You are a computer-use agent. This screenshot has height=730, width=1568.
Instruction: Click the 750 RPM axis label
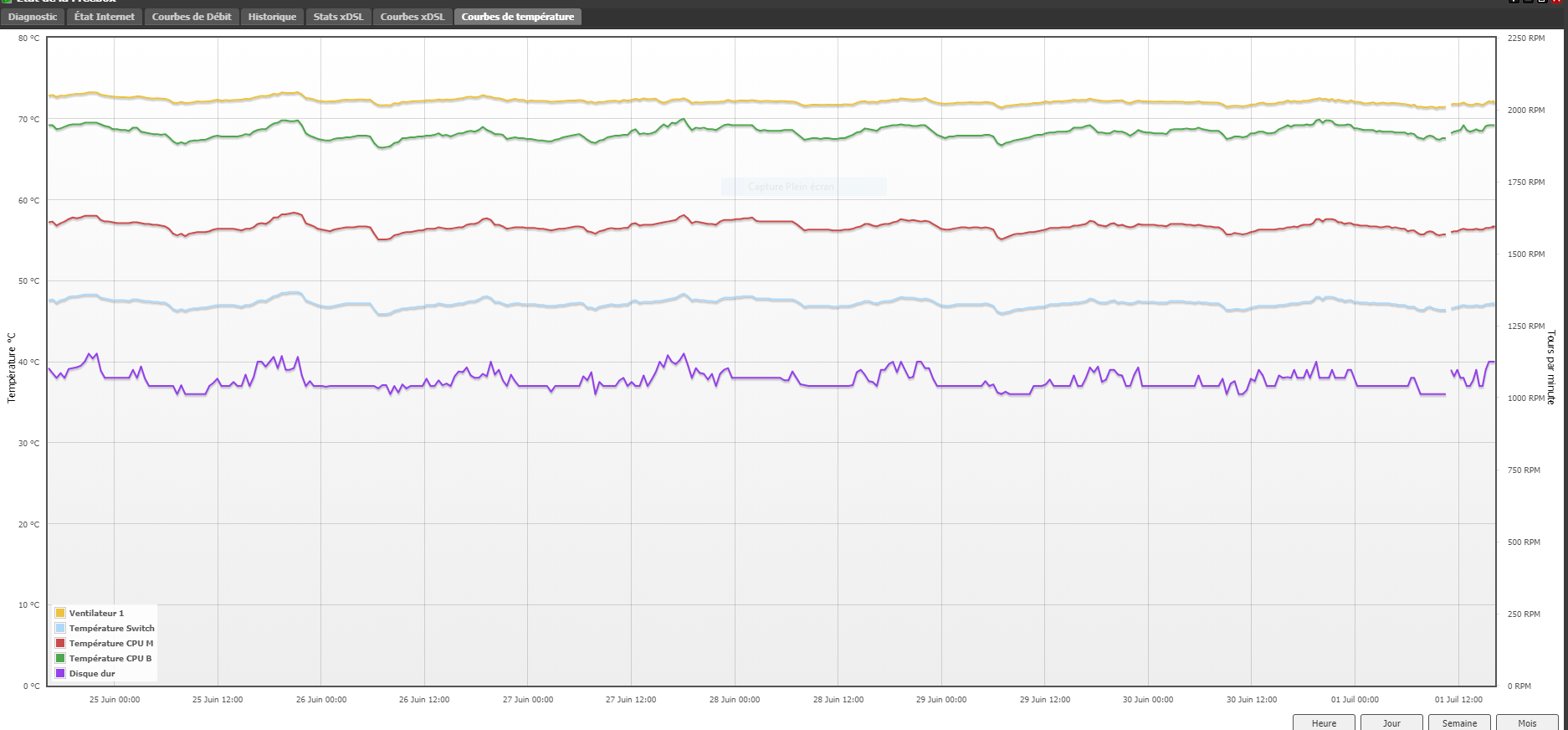(1524, 470)
